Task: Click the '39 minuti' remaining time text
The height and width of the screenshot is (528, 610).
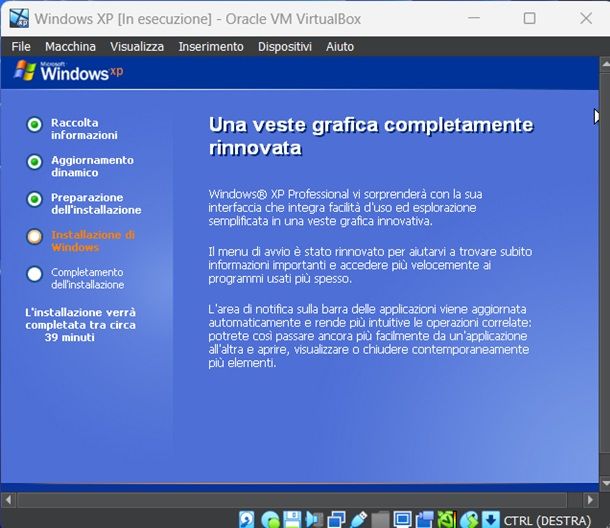Action: [70, 337]
